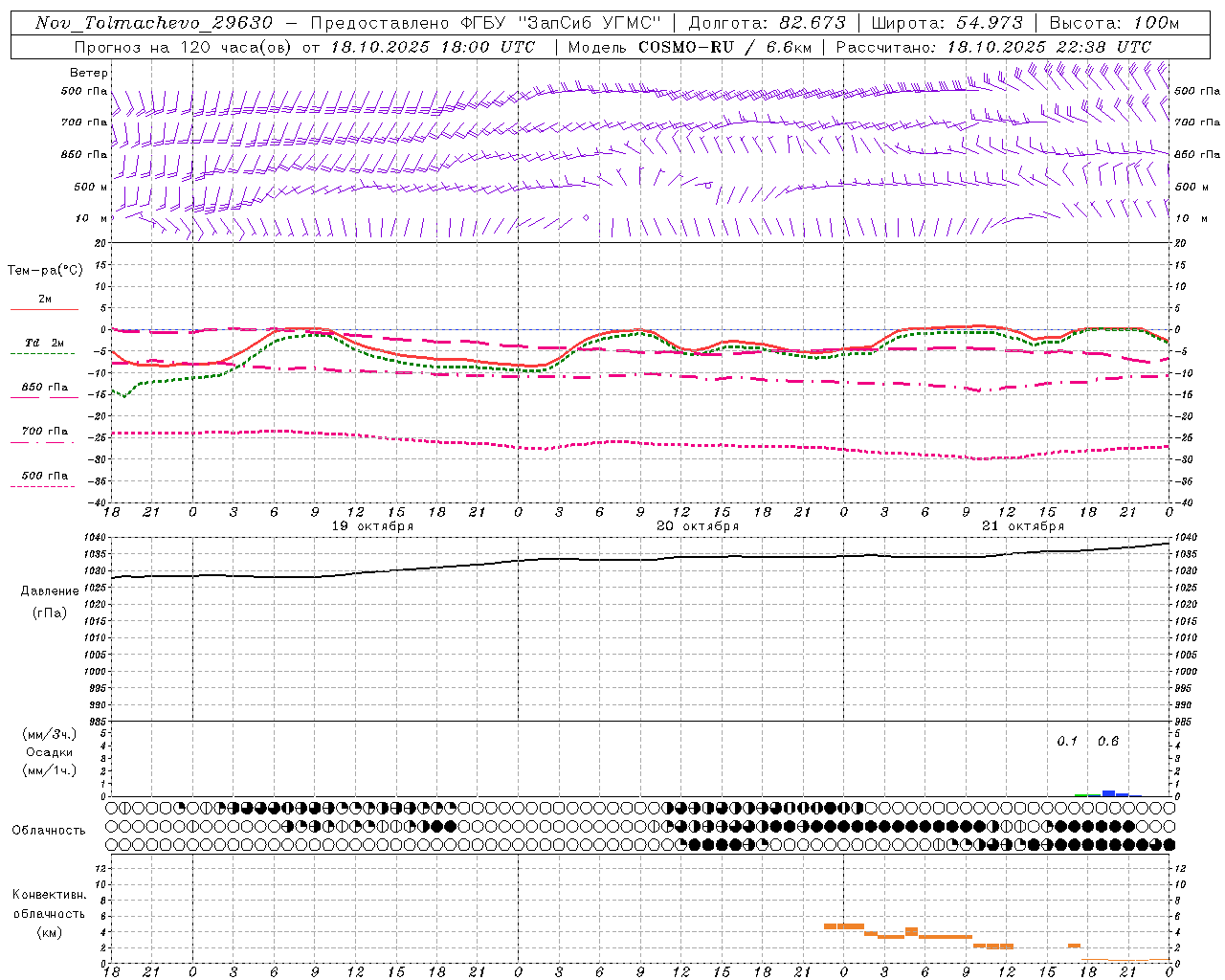Screen dimensions: 1225x980
Task: Click the station title Nov_Tolmachevo_29630
Action: click(x=153, y=23)
